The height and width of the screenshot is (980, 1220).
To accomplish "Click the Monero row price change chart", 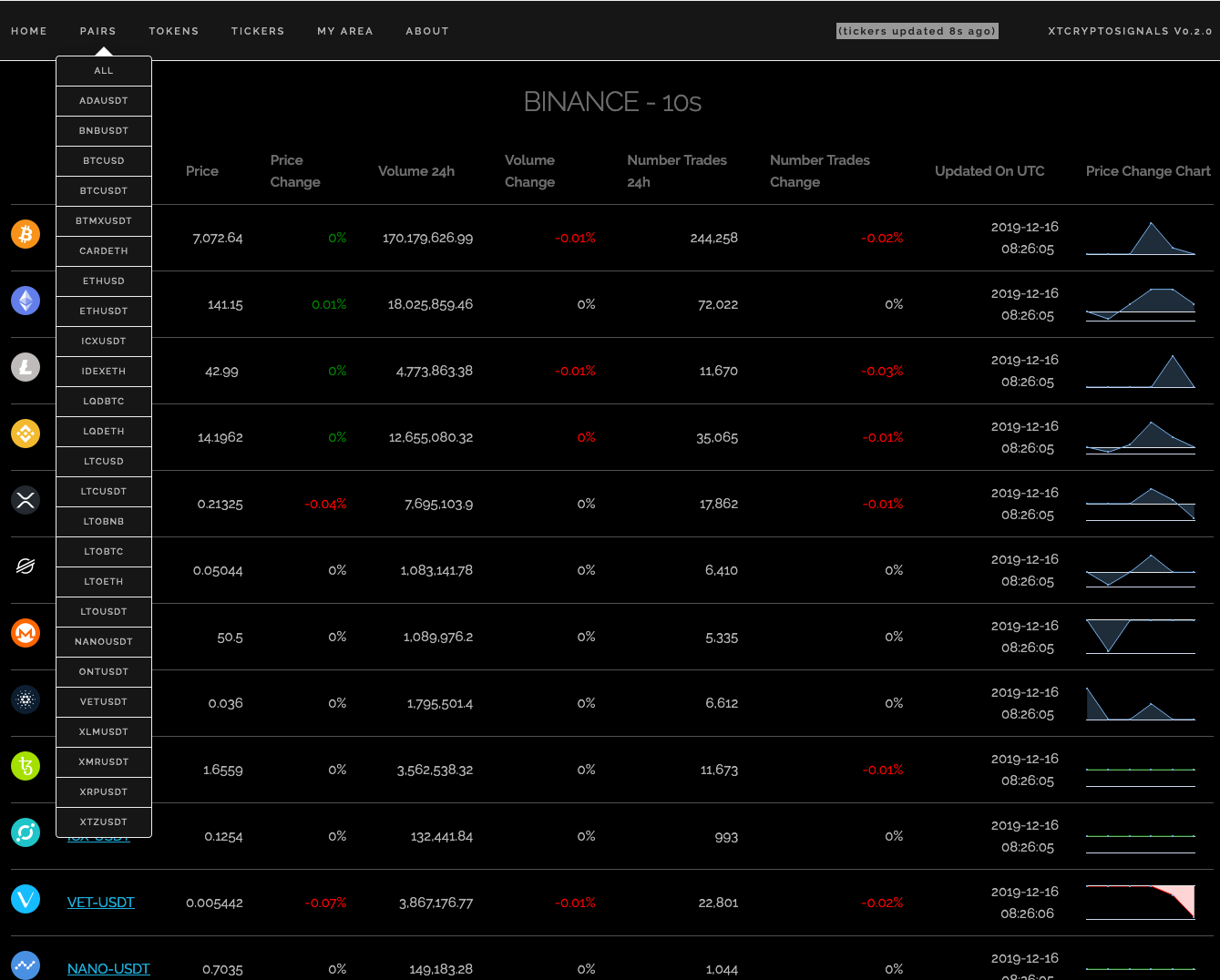I will click(1140, 636).
